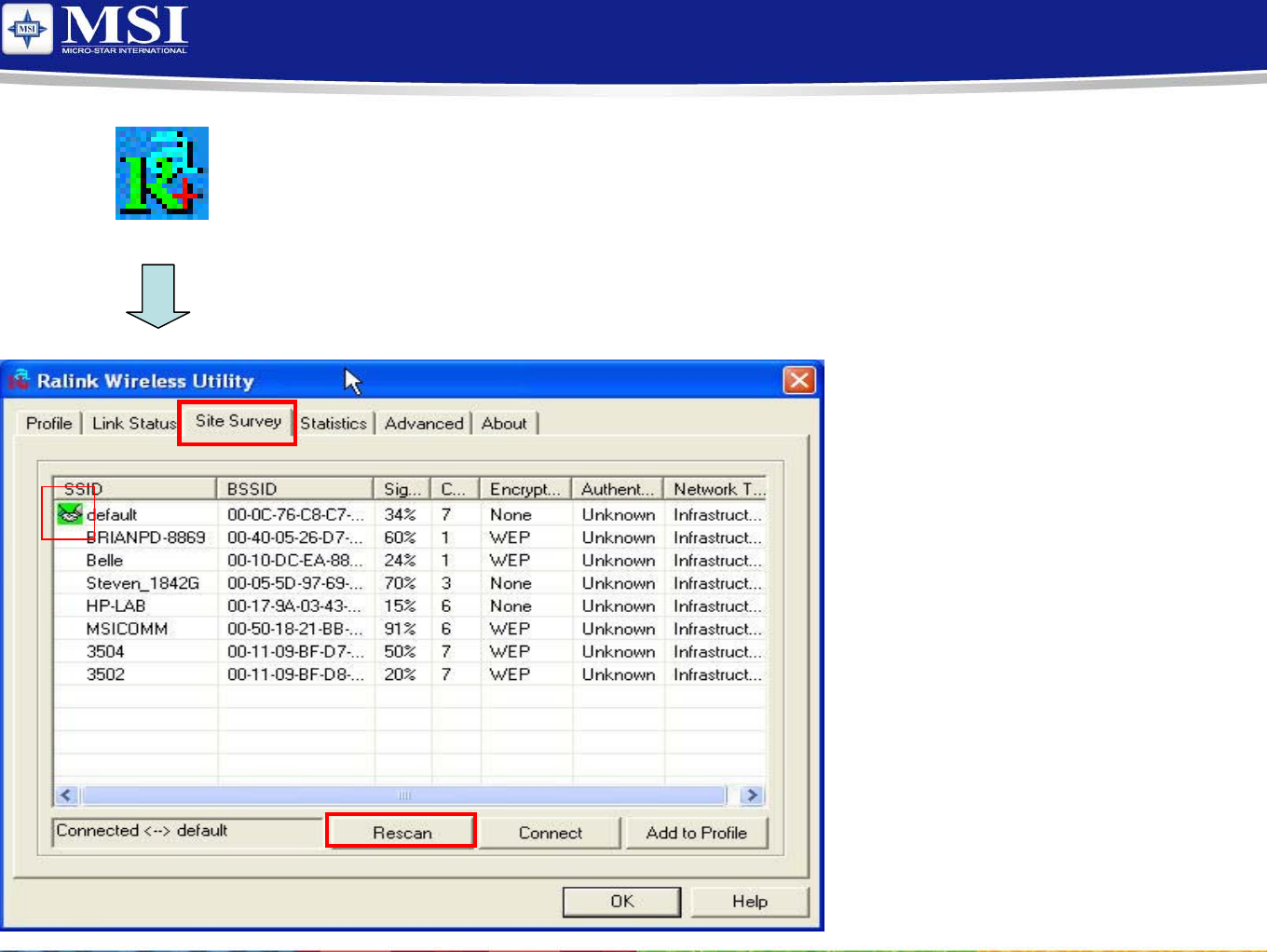Click BSSID 00-40-05-26-D7 cell

[x=295, y=537]
